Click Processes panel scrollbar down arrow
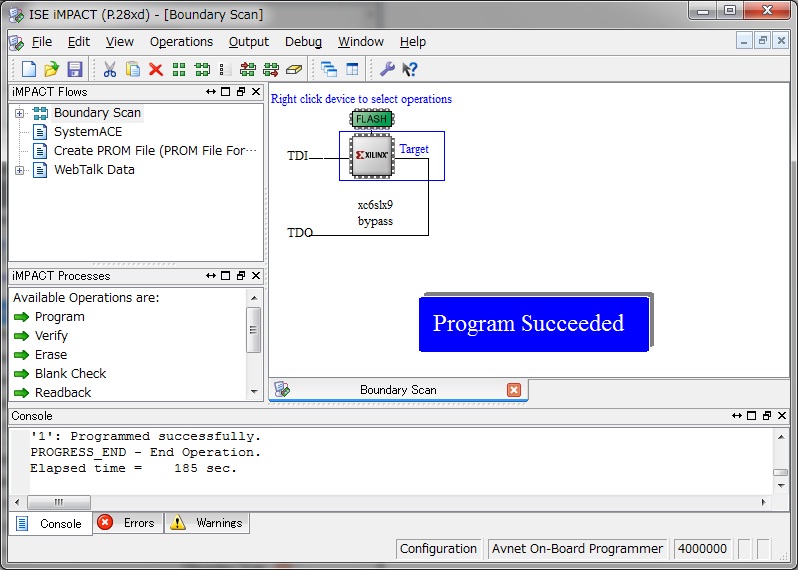The image size is (798, 570). click(254, 392)
